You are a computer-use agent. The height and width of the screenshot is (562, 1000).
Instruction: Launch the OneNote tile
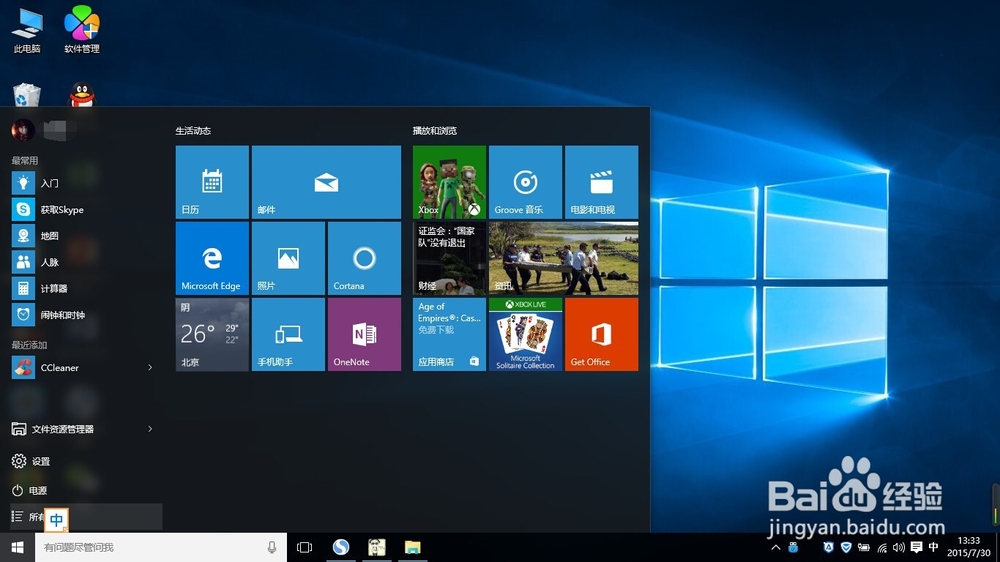tap(364, 334)
